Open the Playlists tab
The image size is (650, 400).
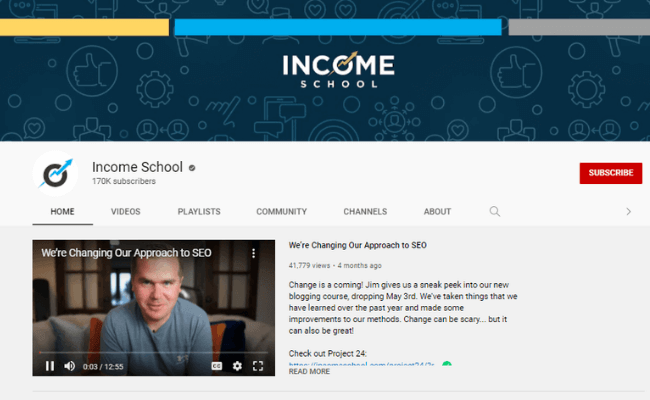coord(199,211)
